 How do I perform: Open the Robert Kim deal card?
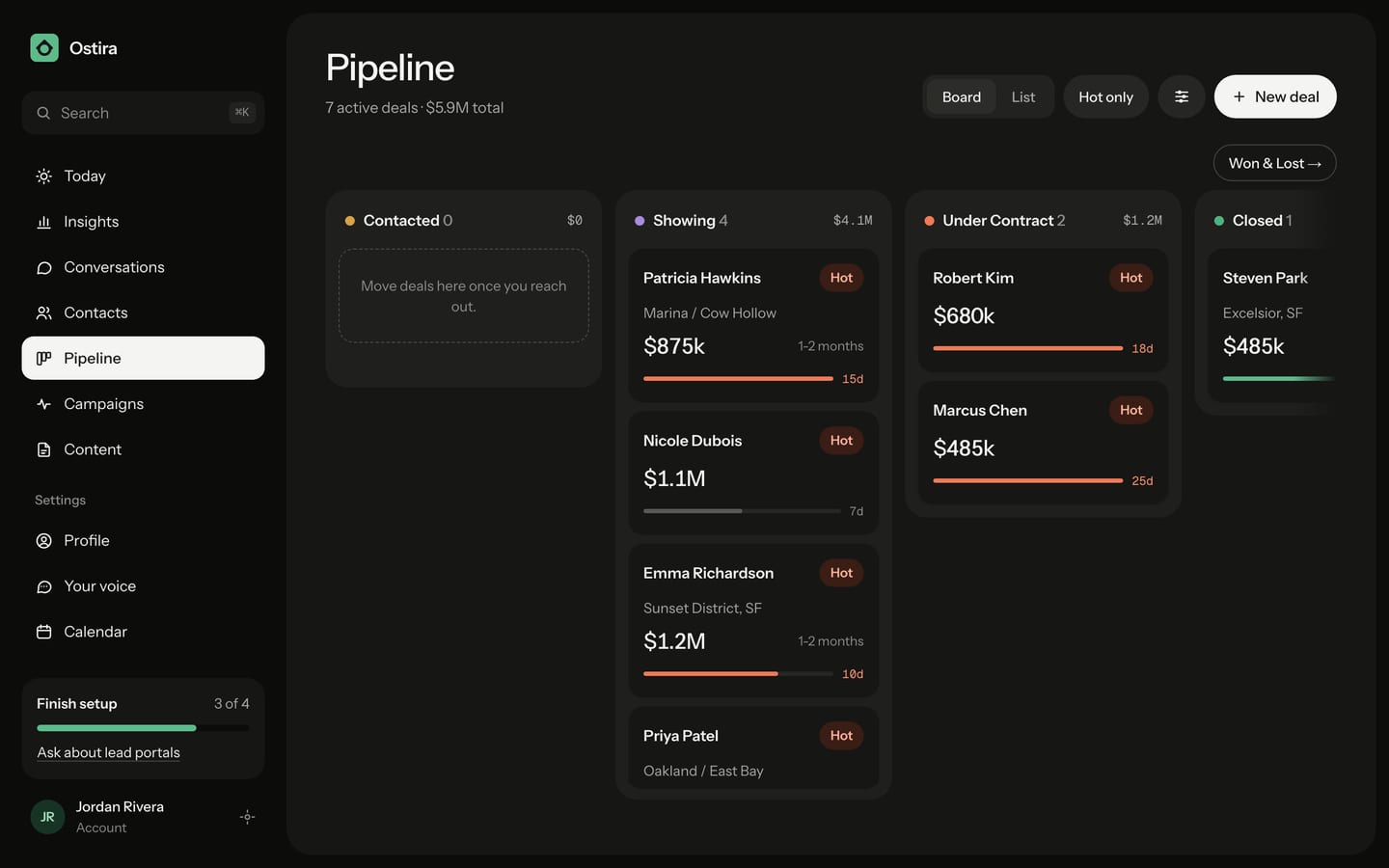[1043, 311]
